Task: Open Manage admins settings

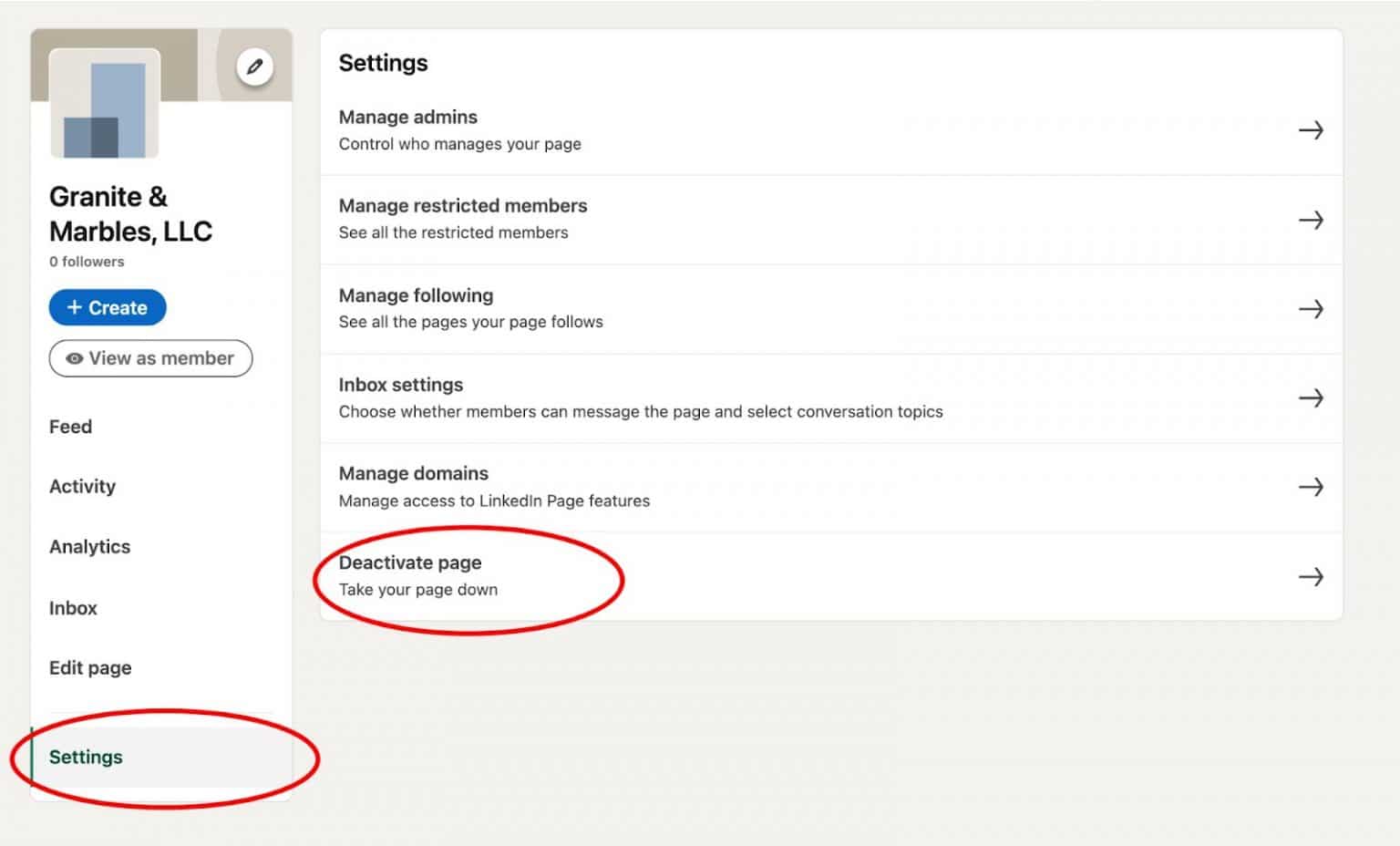Action: (407, 117)
